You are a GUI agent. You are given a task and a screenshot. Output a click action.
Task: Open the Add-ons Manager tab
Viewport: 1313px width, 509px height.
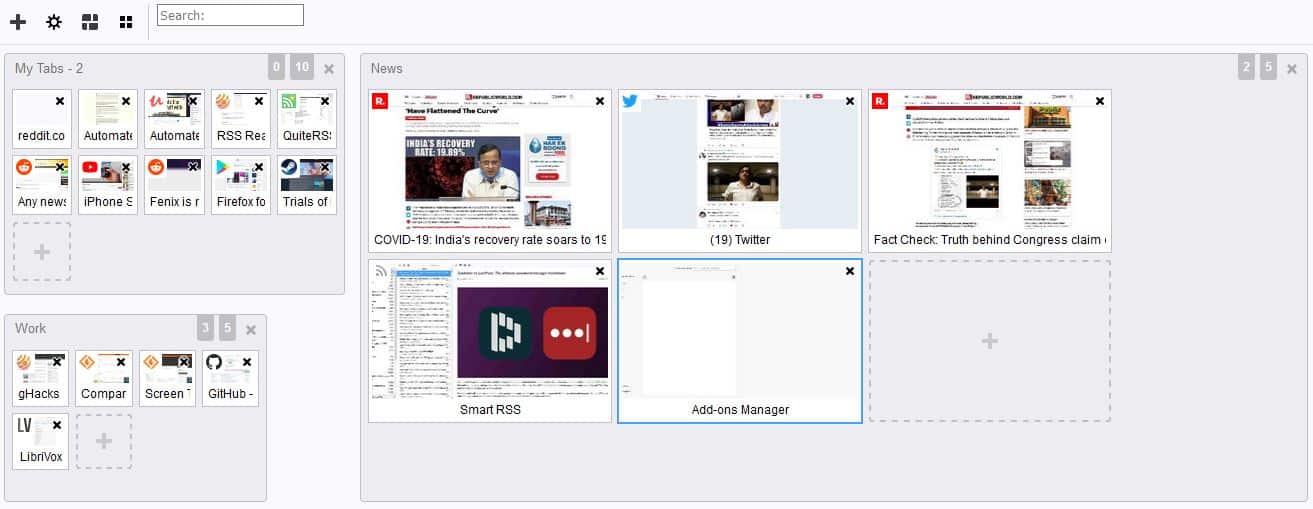tap(740, 341)
